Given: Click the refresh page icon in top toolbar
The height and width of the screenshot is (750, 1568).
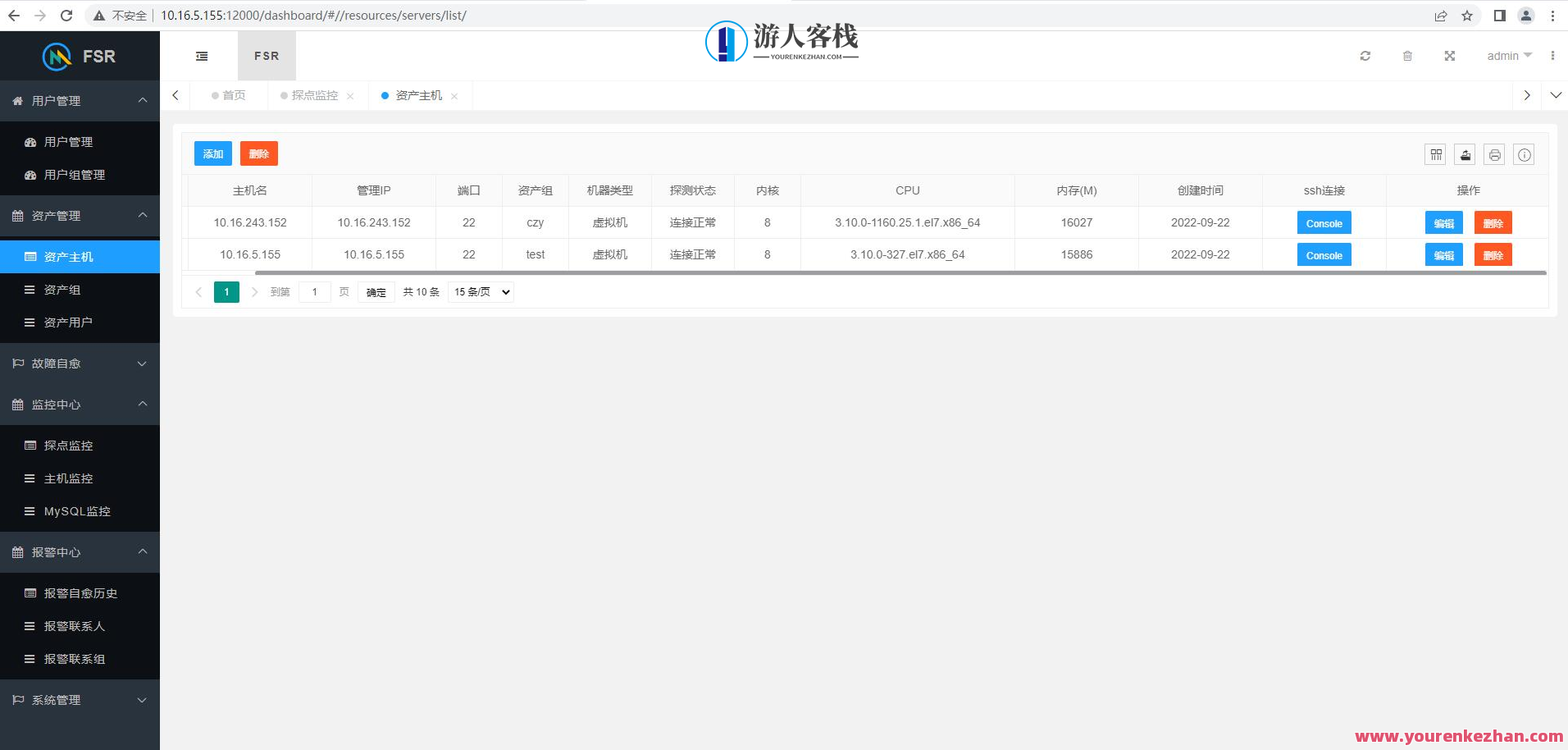Looking at the screenshot, I should point(1365,56).
